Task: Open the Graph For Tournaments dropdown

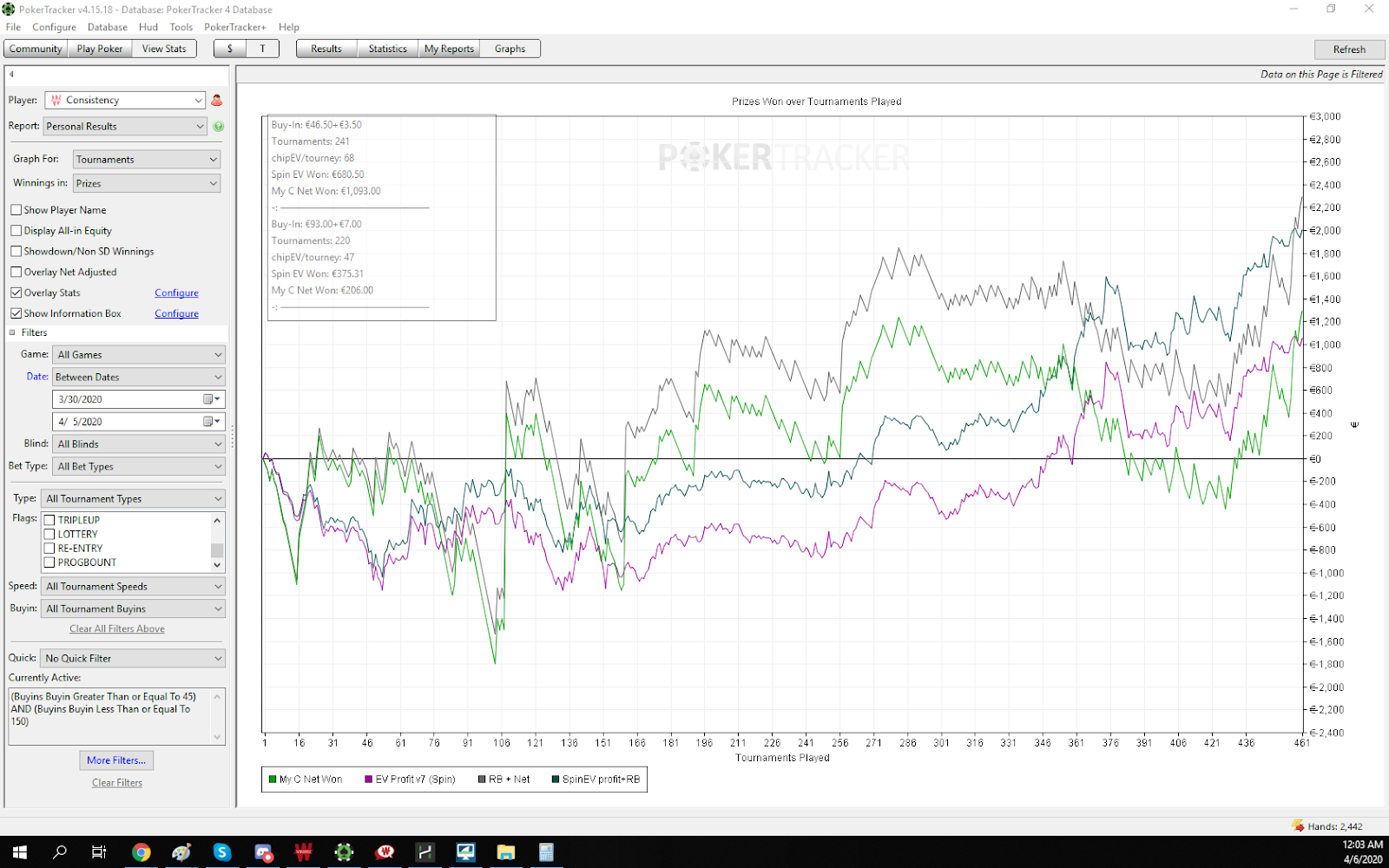Action: [146, 160]
